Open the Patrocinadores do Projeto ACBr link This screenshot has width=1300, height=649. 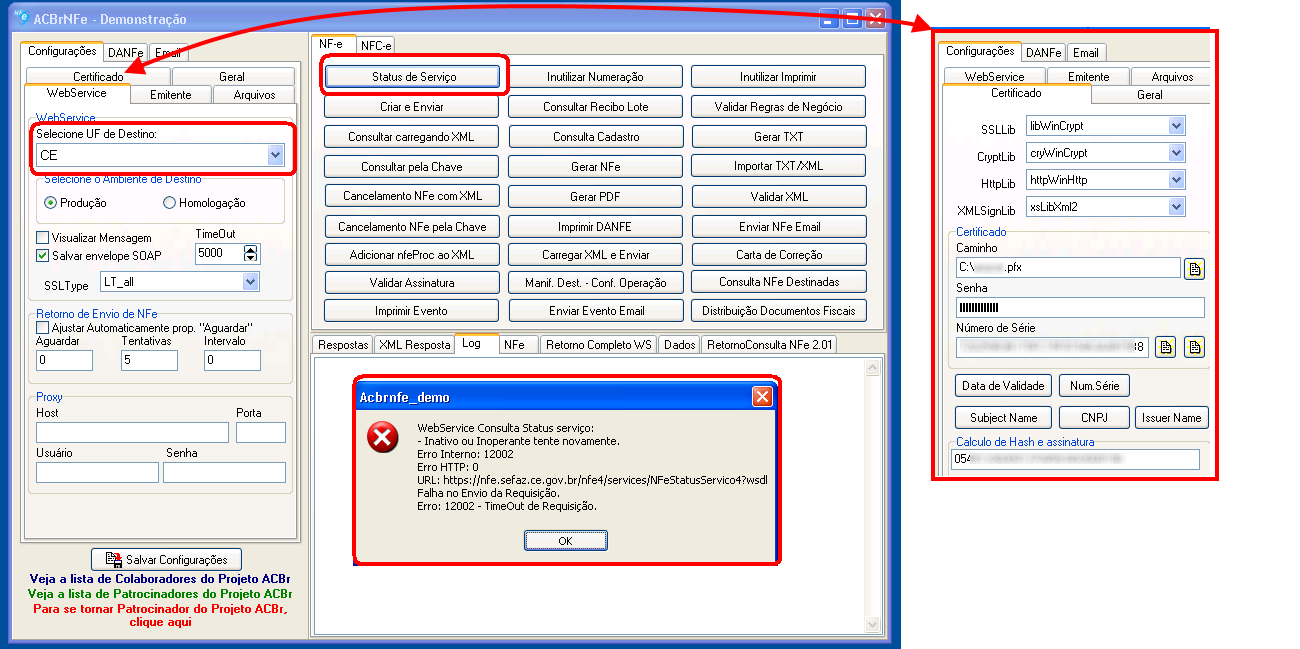[160, 593]
